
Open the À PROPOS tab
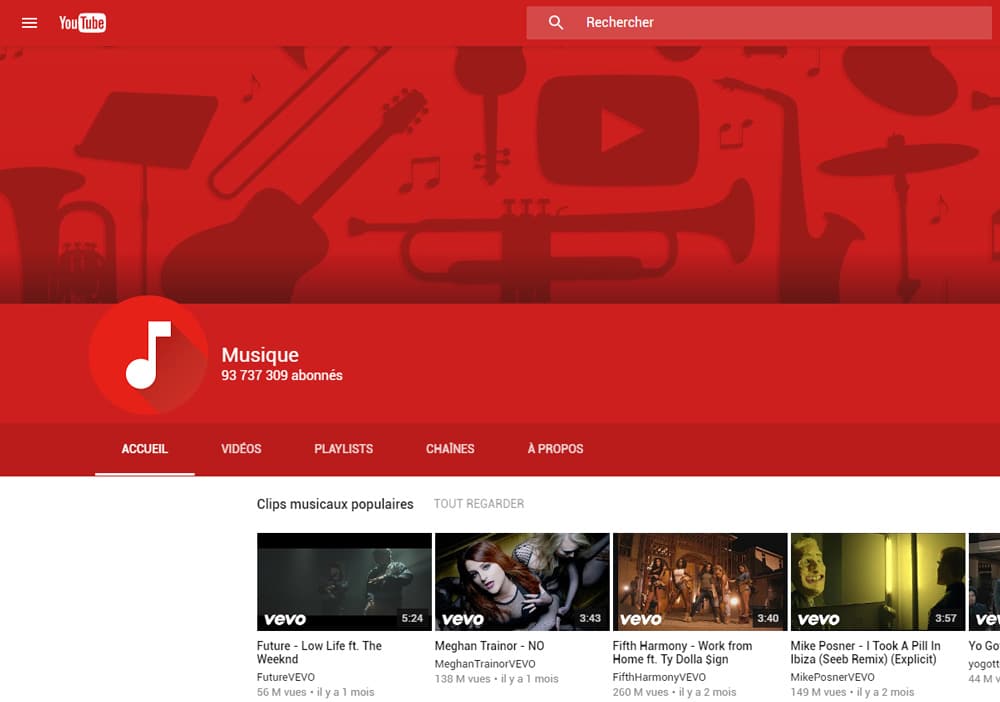(x=554, y=449)
